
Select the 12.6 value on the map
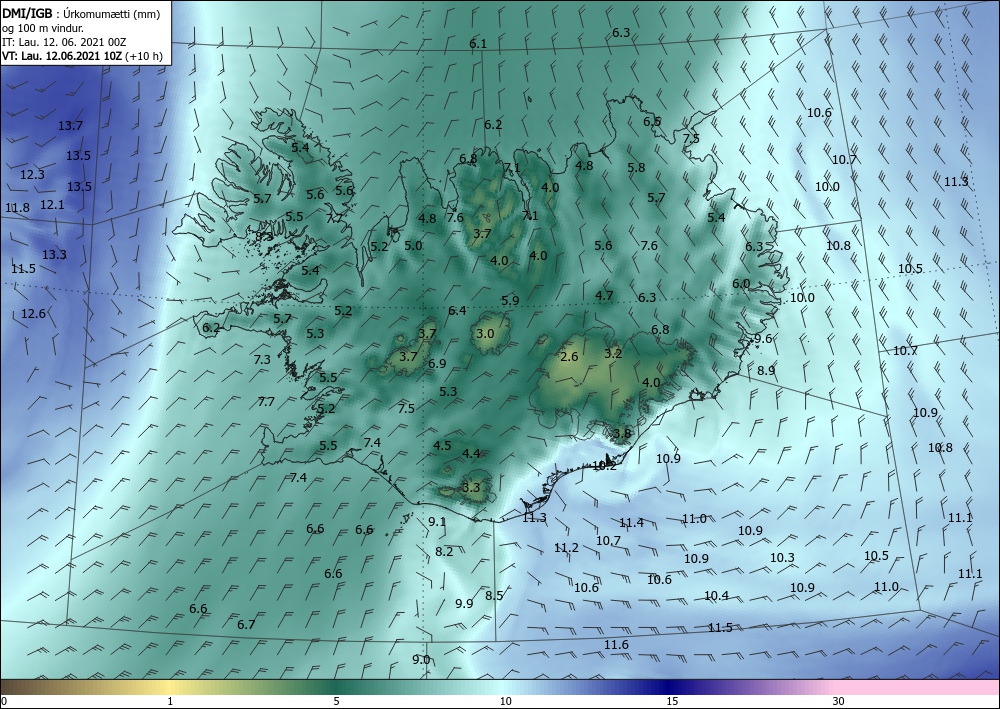click(33, 314)
